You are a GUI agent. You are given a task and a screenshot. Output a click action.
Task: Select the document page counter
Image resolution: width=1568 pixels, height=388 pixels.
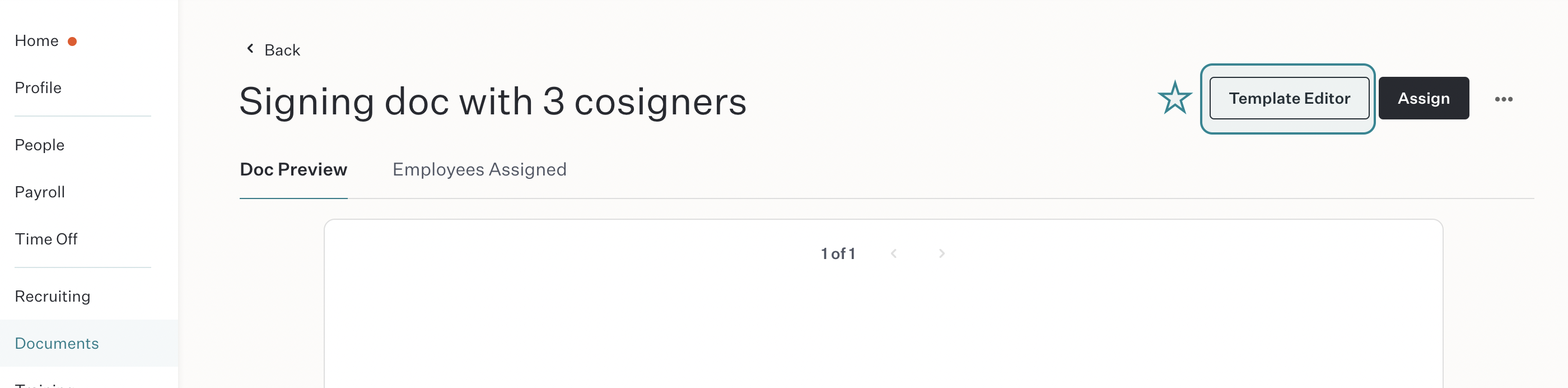pos(837,253)
